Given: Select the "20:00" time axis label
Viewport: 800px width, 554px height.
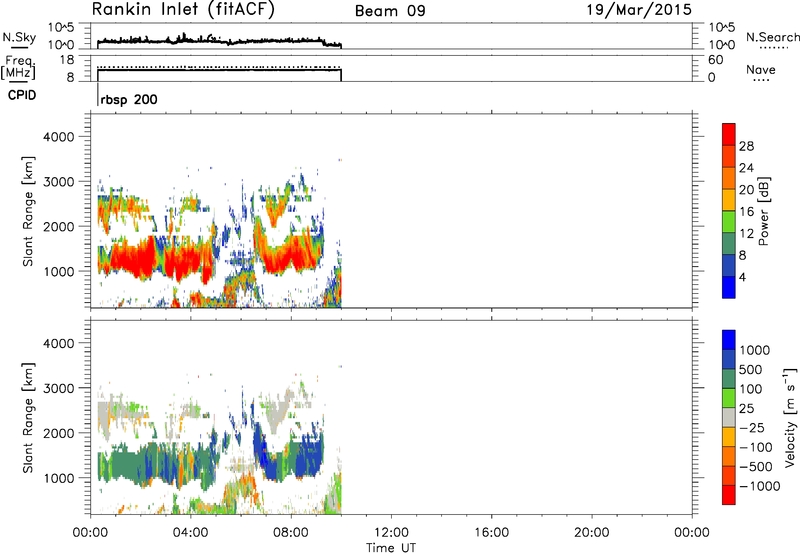Looking at the screenshot, I should coord(592,533).
